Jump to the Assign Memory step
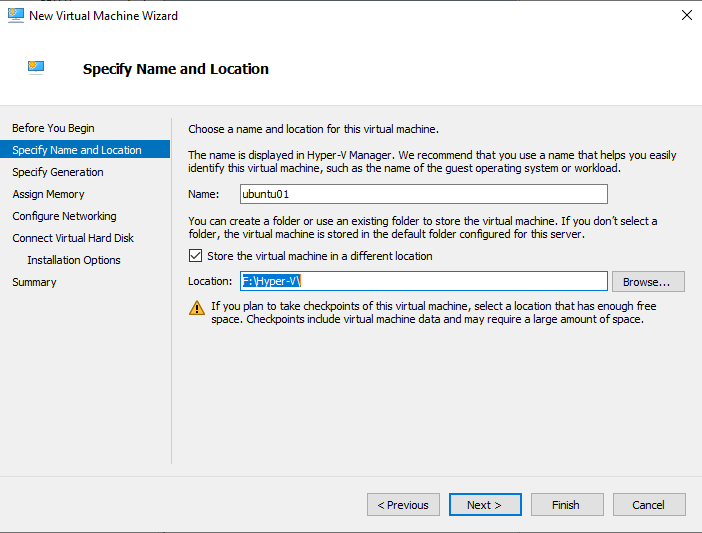 (x=48, y=194)
